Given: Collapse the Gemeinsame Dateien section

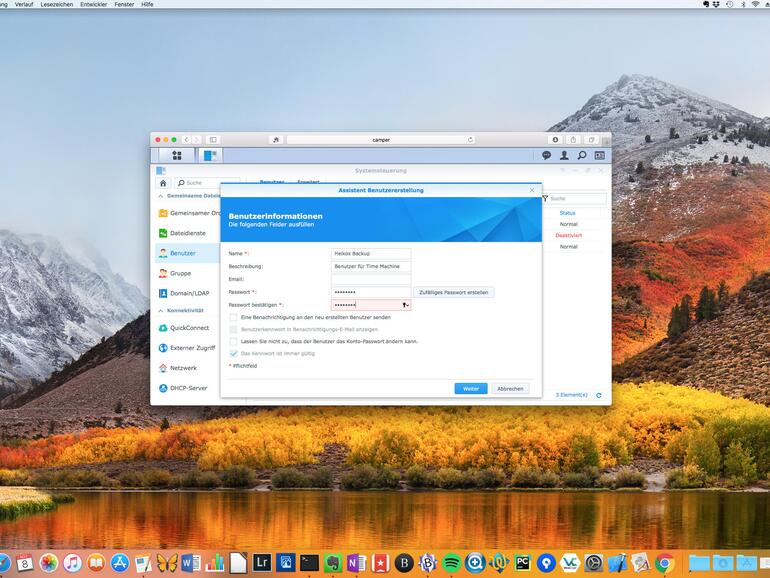Looking at the screenshot, I should coord(161,195).
